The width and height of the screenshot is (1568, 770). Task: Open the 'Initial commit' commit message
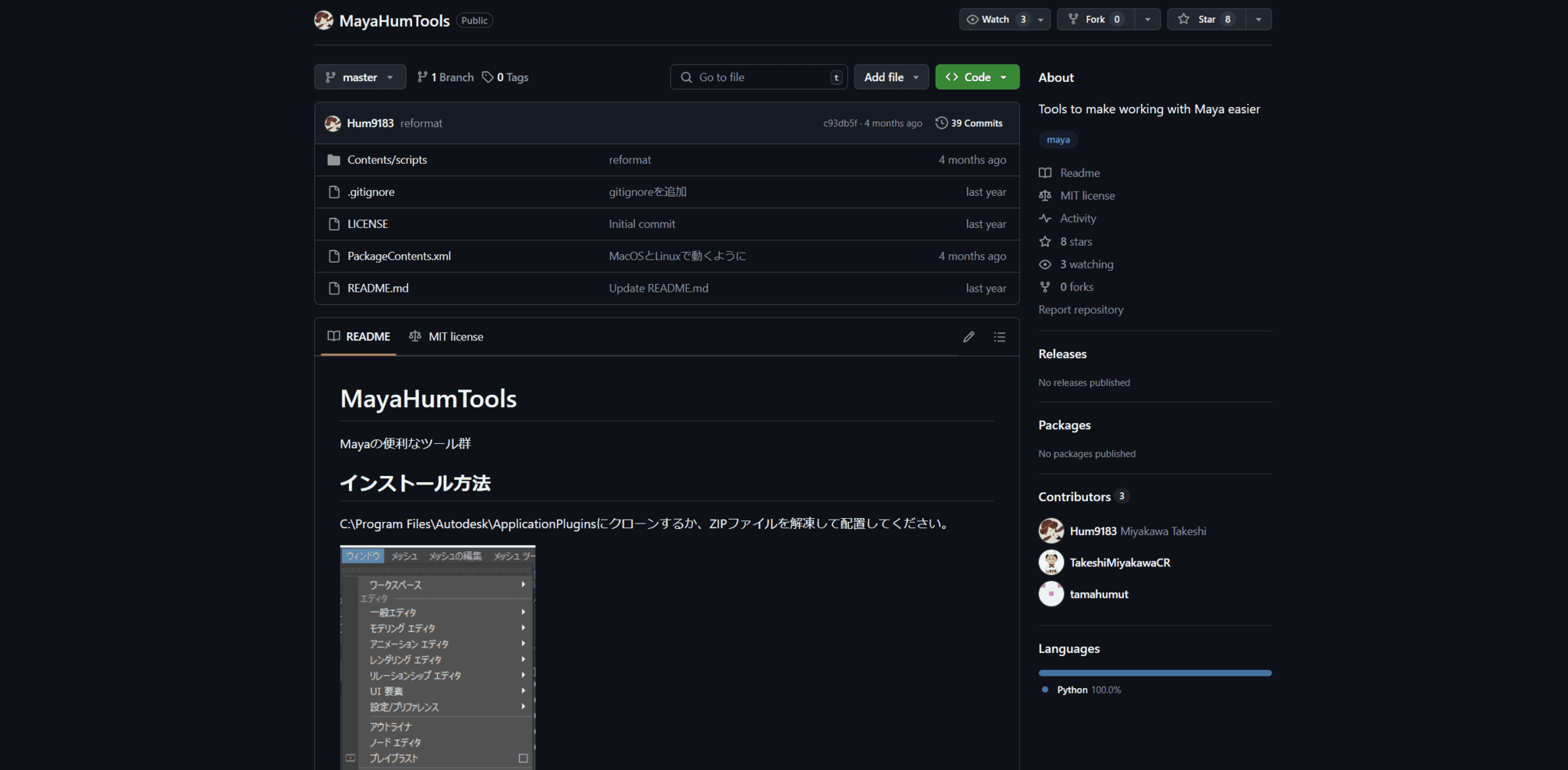pyautogui.click(x=642, y=224)
